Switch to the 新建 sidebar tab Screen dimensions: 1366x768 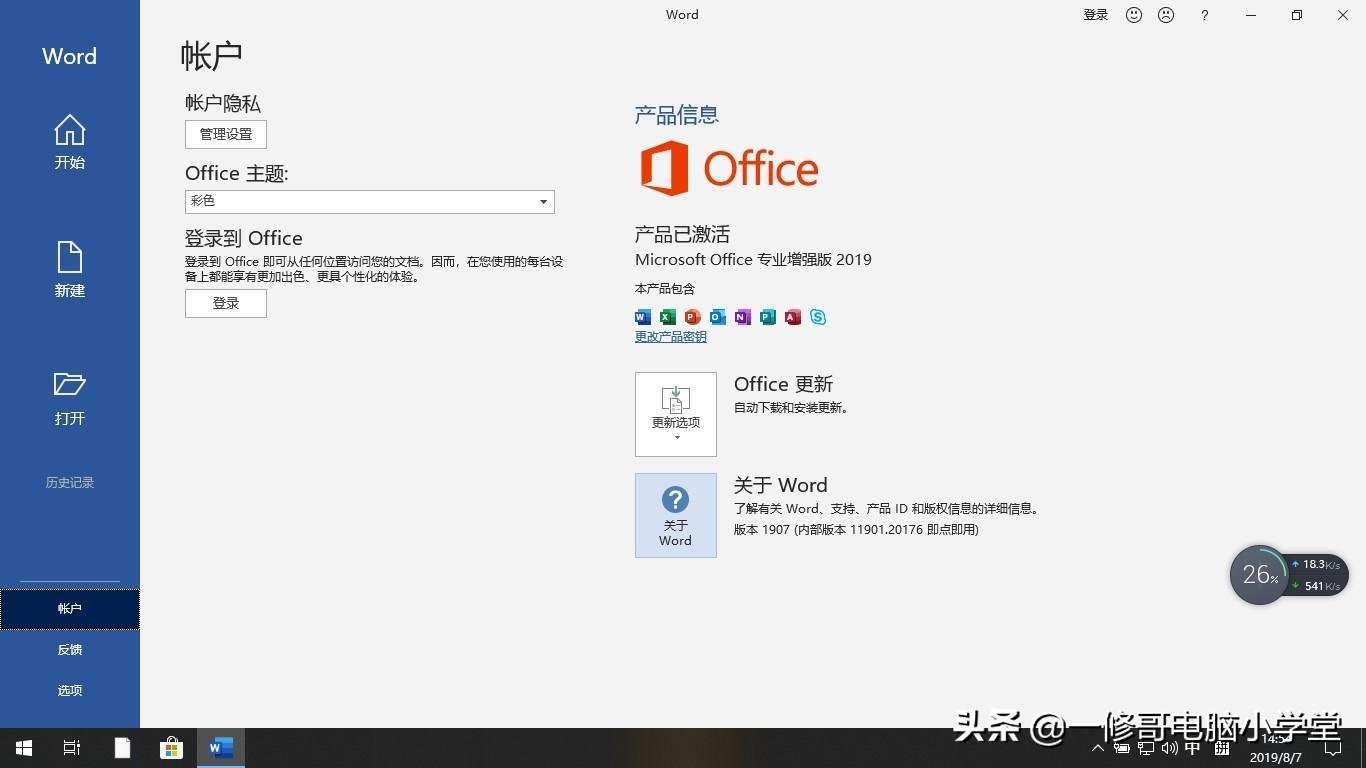coord(69,270)
